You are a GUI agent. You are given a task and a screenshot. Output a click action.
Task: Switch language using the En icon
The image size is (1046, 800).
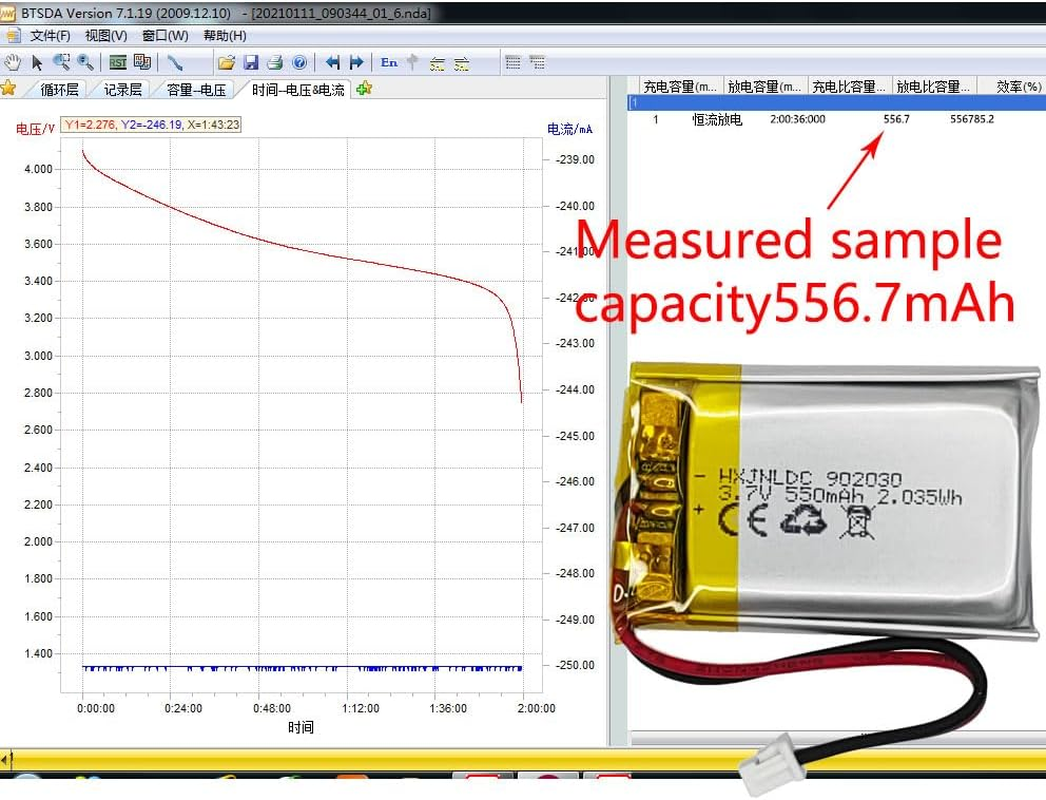coord(389,62)
